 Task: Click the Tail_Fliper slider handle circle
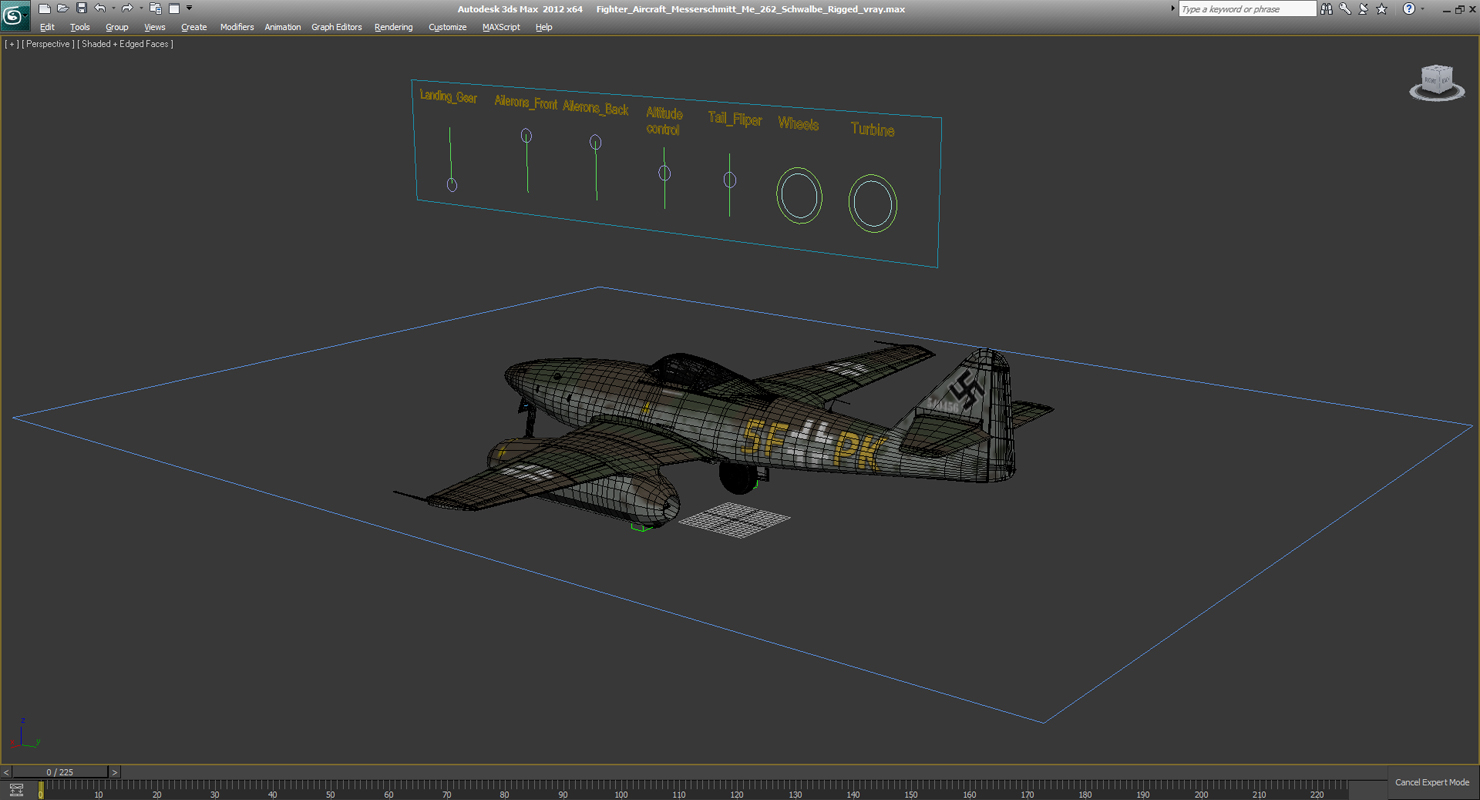[x=730, y=180]
